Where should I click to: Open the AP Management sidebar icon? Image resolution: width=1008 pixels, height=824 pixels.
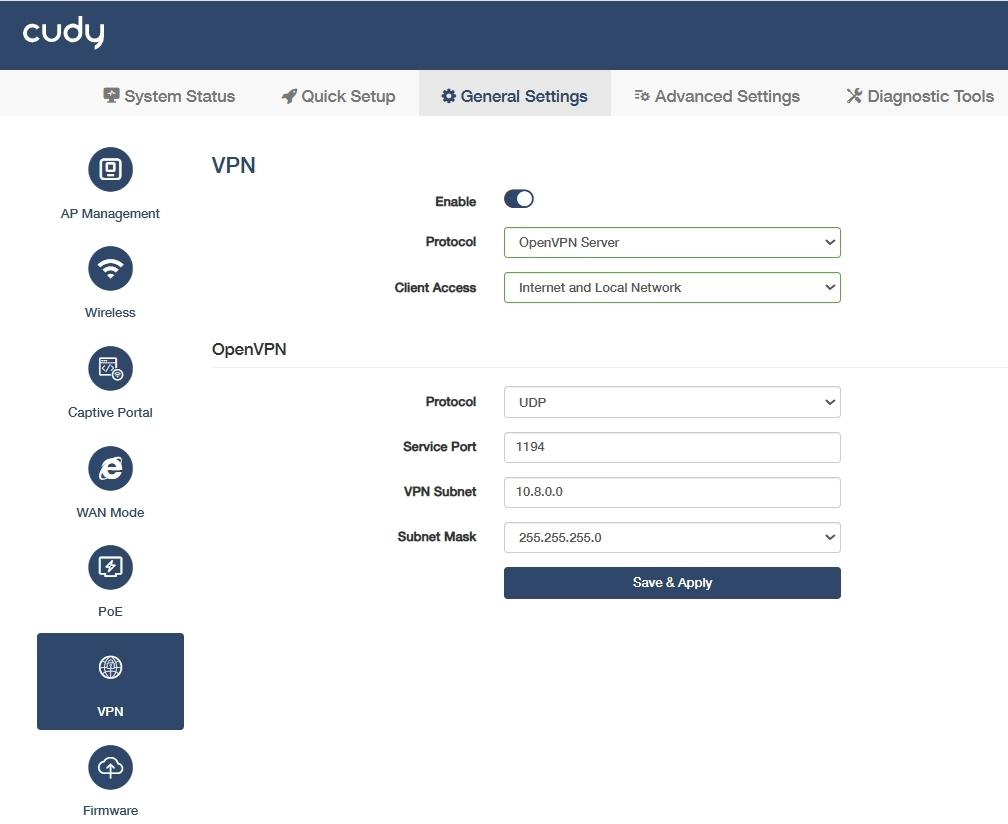(x=111, y=169)
